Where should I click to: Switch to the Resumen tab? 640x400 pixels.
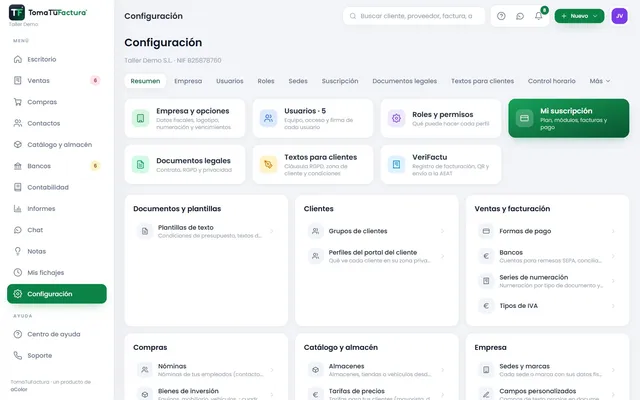point(145,81)
